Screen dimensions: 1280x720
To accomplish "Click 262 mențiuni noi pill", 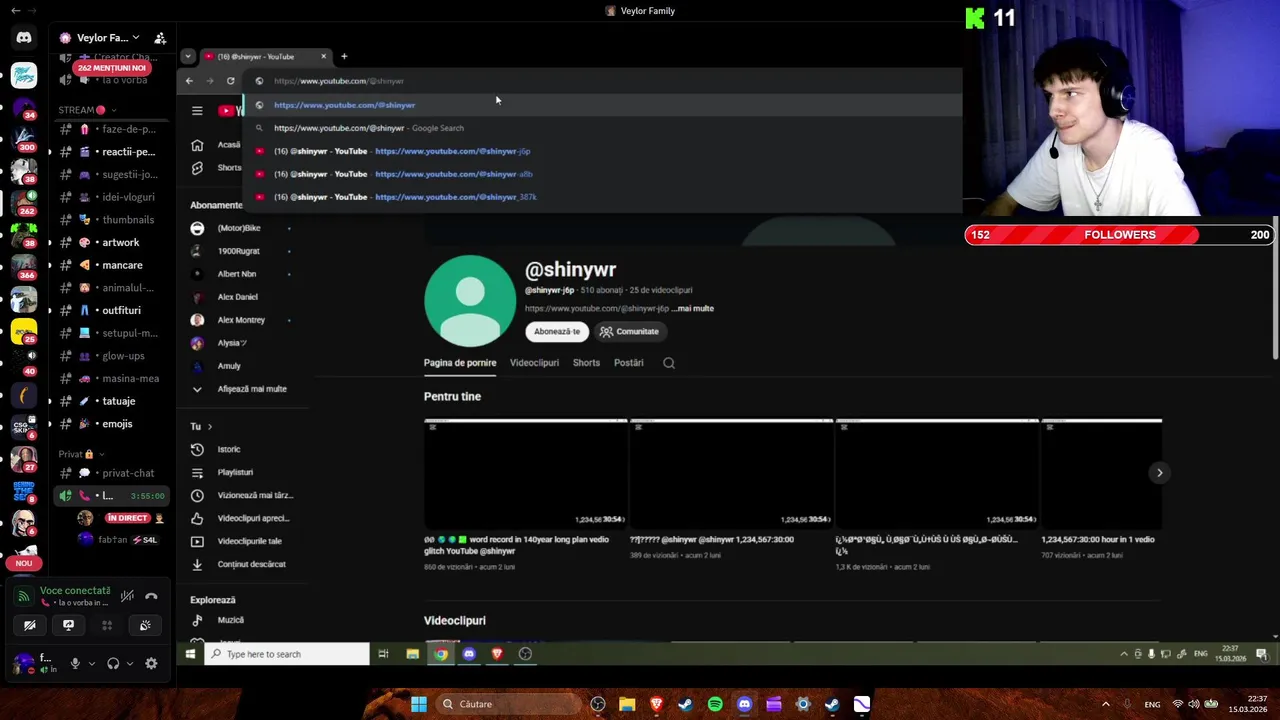I will (111, 68).
